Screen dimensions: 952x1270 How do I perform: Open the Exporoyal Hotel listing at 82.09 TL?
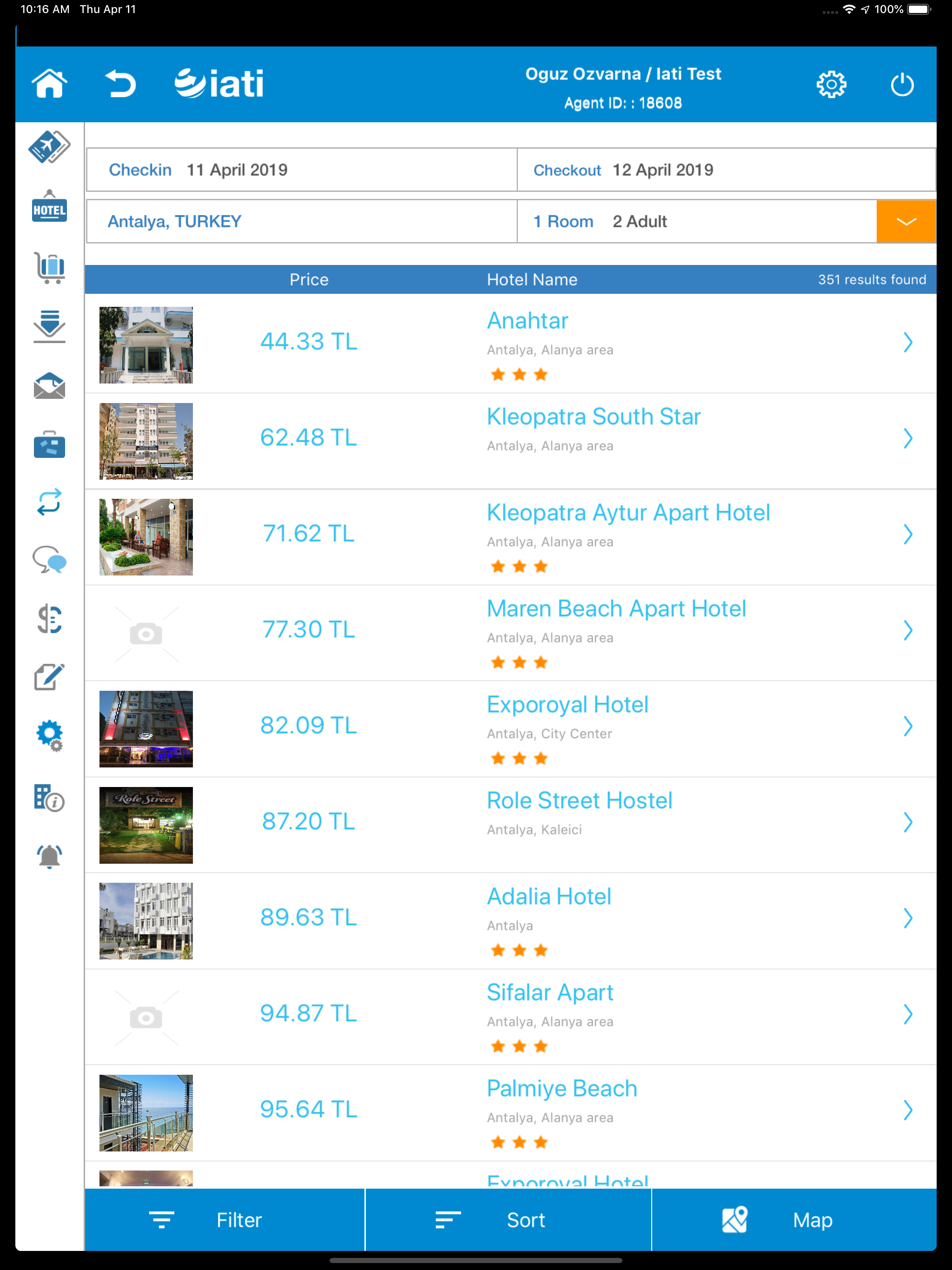click(510, 729)
